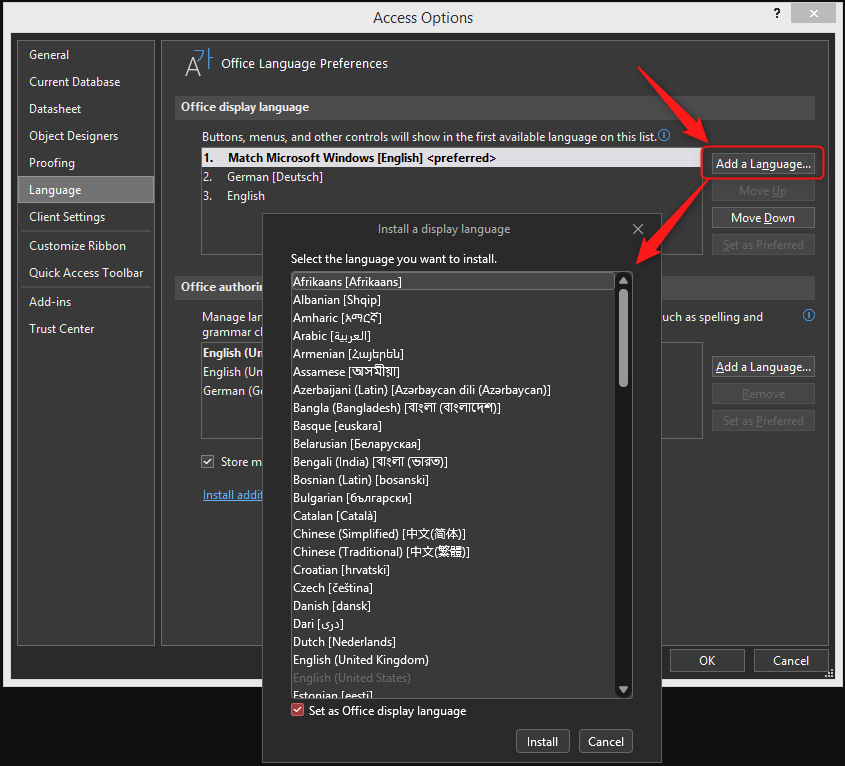Open the Add-ins category
Viewport: 845px width, 766px height.
point(86,302)
